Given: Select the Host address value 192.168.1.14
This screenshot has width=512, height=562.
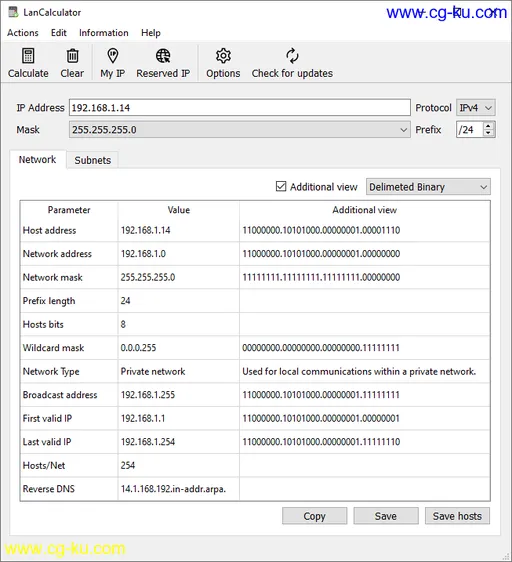Looking at the screenshot, I should pyautogui.click(x=179, y=230).
